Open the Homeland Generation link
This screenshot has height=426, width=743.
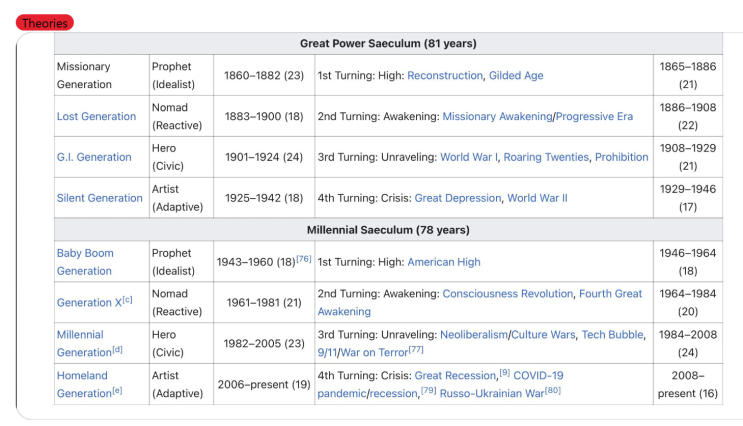(x=84, y=384)
